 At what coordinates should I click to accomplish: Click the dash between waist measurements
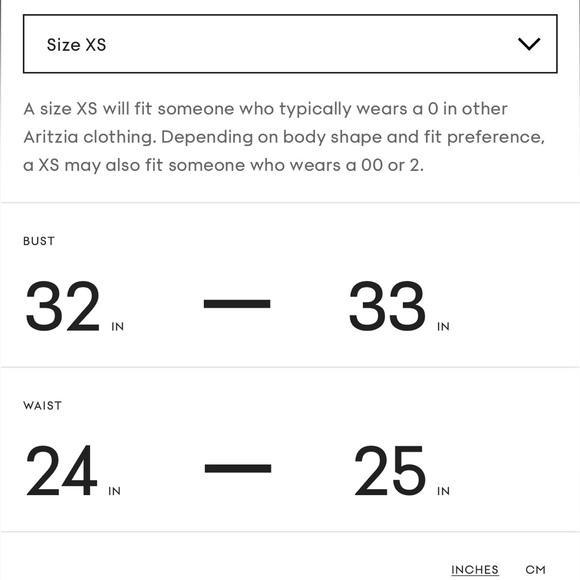(238, 468)
